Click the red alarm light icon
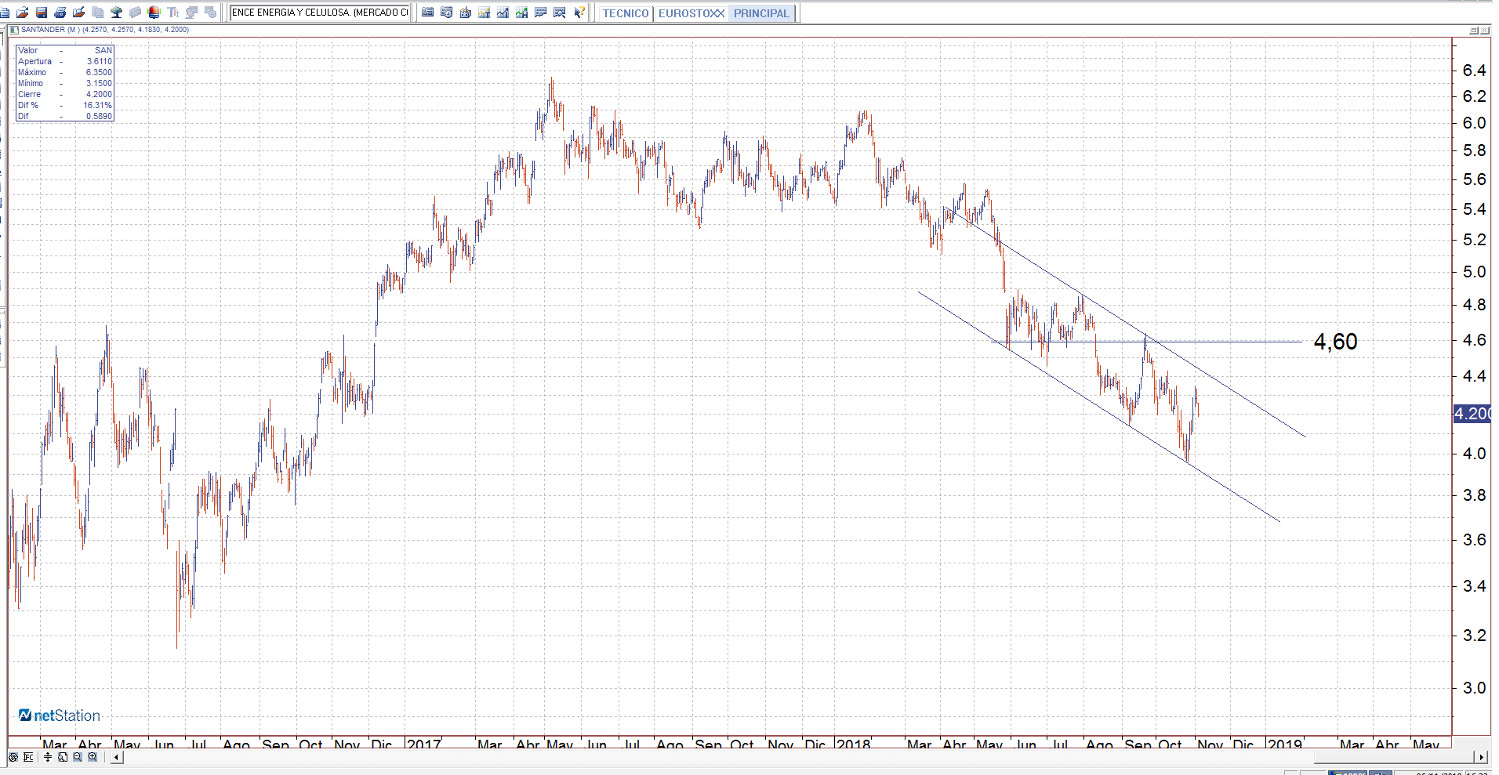 154,13
